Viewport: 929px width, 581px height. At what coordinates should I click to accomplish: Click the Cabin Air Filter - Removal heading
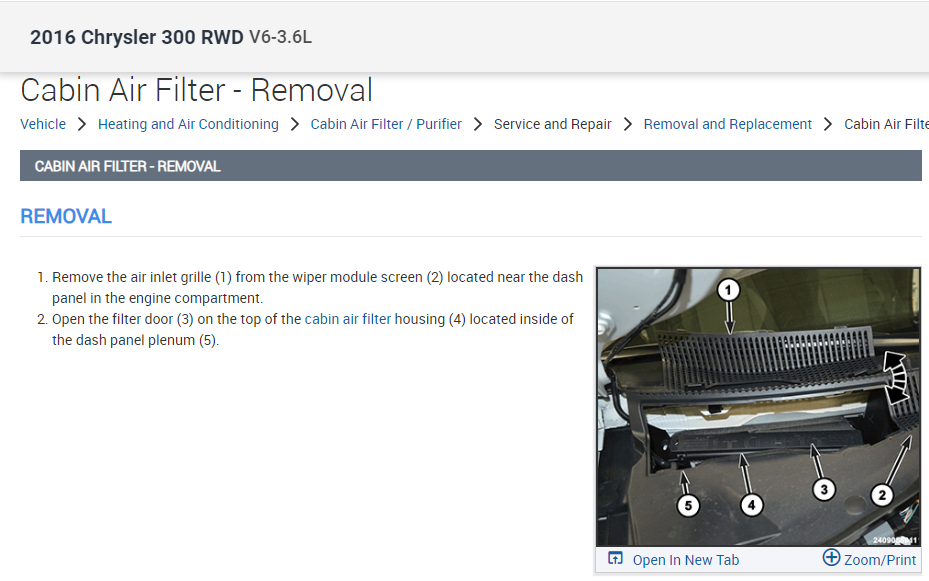197,91
